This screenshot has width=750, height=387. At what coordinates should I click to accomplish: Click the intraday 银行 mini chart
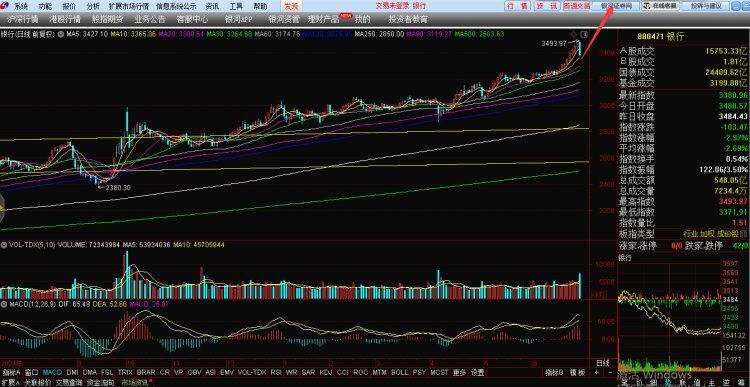click(x=670, y=316)
